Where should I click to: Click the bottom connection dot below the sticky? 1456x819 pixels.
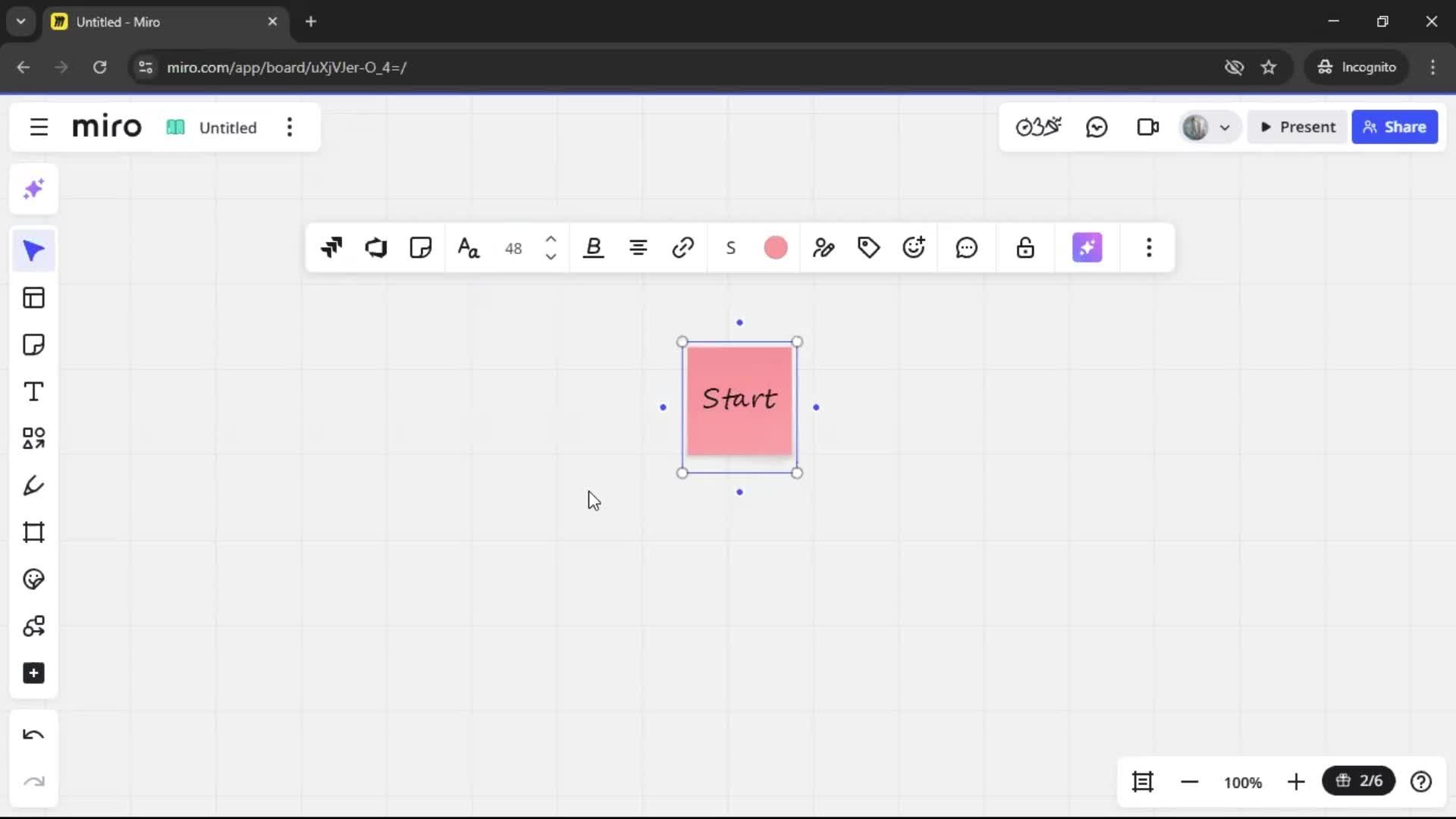pos(739,492)
